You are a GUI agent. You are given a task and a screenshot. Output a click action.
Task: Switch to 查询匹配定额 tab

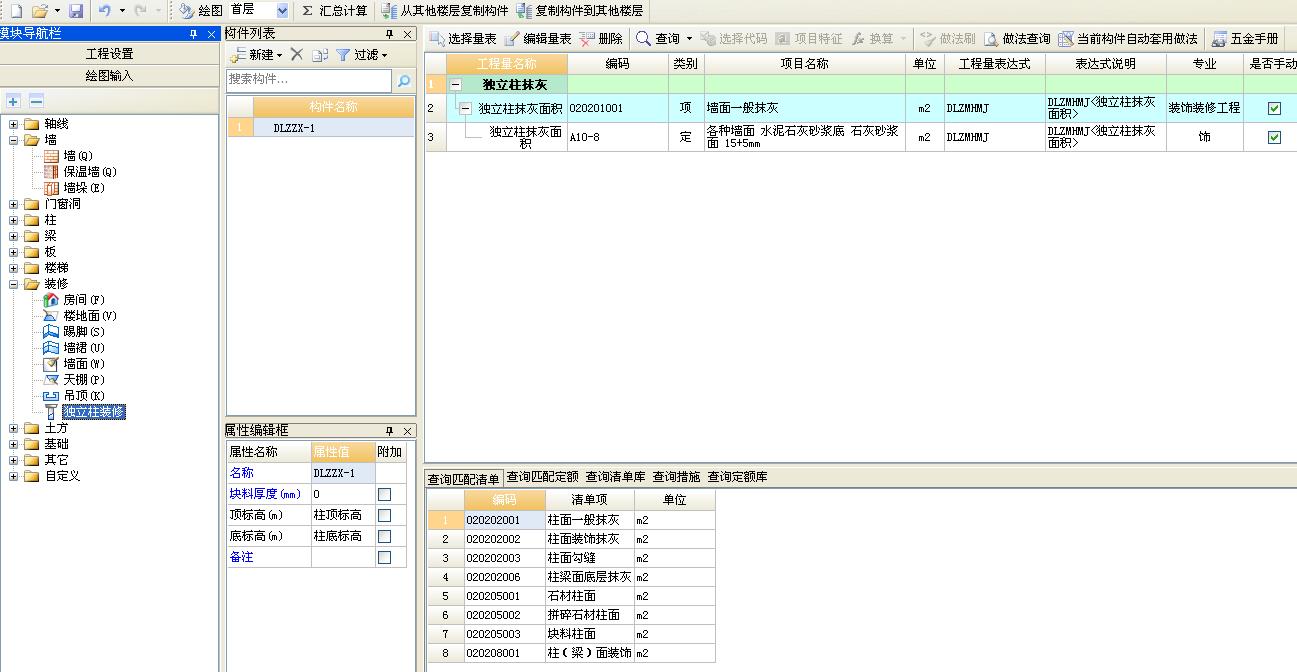[542, 477]
